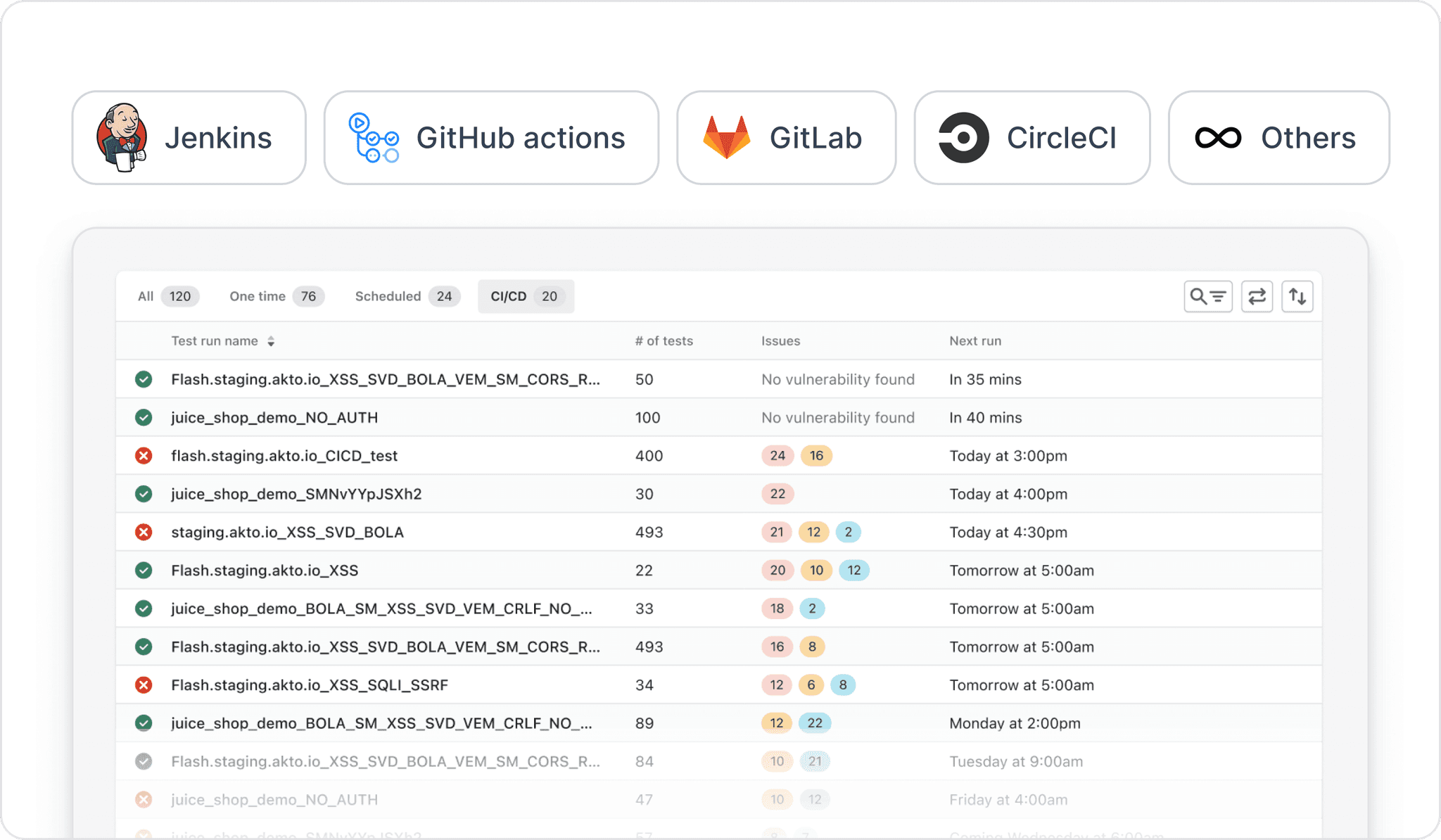Click the red failure icon on flash.staging.akto.io_CICD_test

(x=144, y=455)
